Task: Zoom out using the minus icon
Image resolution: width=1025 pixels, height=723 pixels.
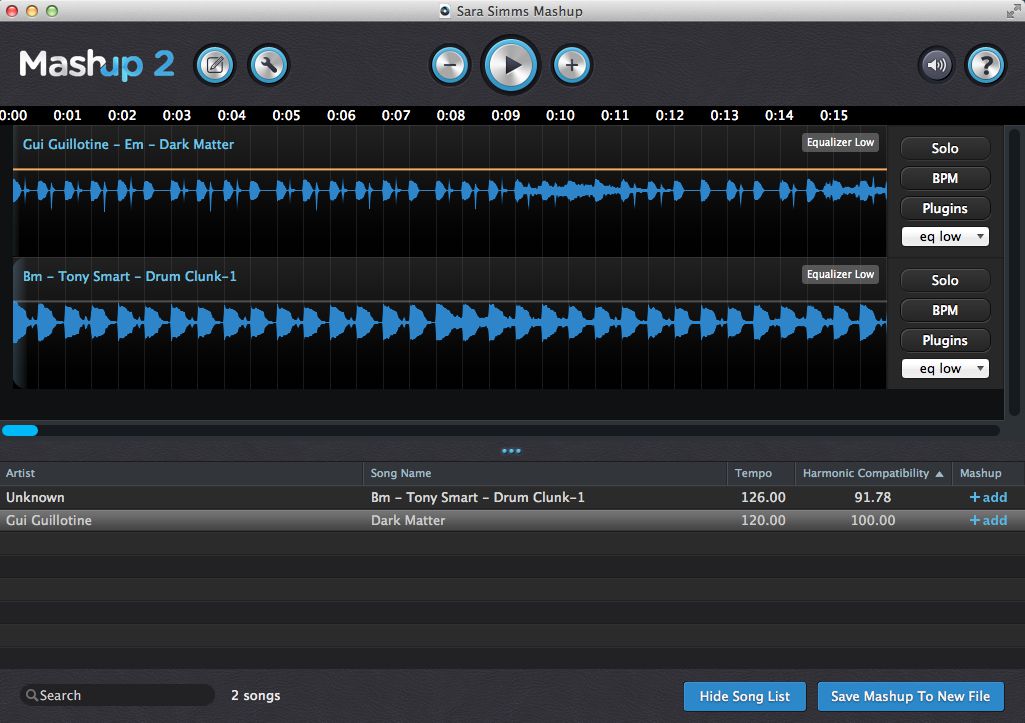Action: click(450, 64)
